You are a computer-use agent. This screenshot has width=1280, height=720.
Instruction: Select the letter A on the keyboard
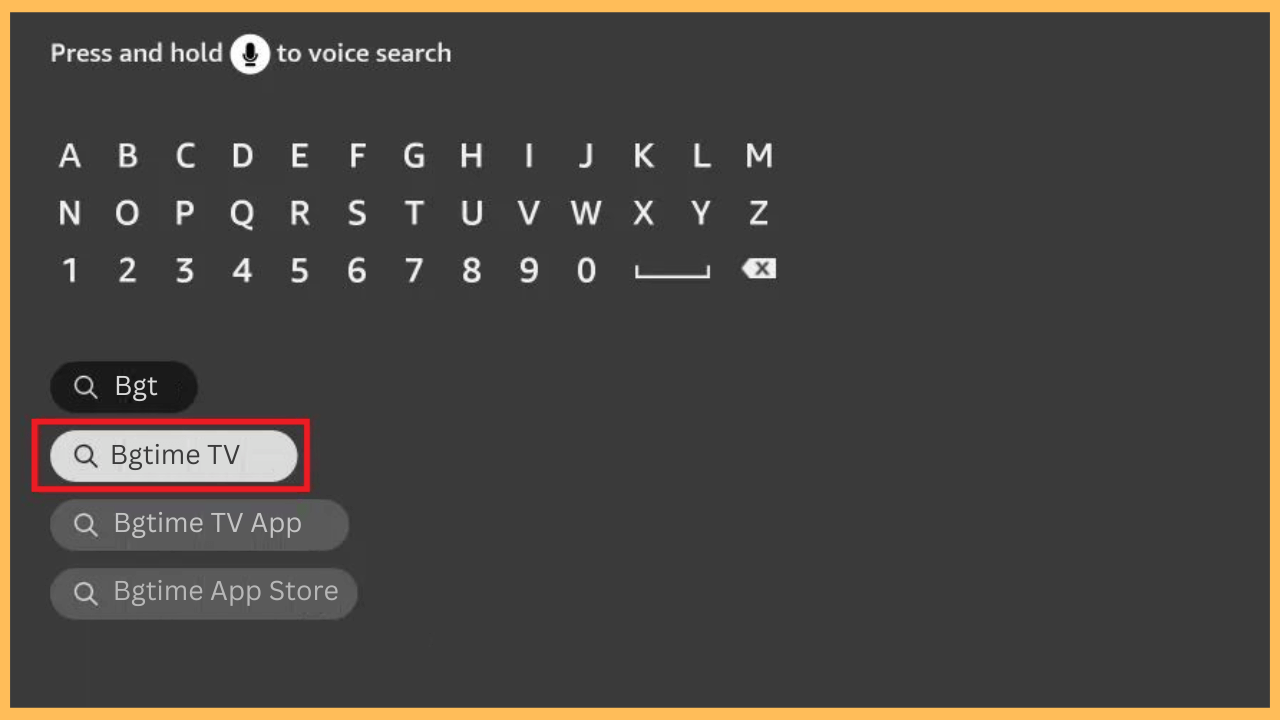click(69, 156)
